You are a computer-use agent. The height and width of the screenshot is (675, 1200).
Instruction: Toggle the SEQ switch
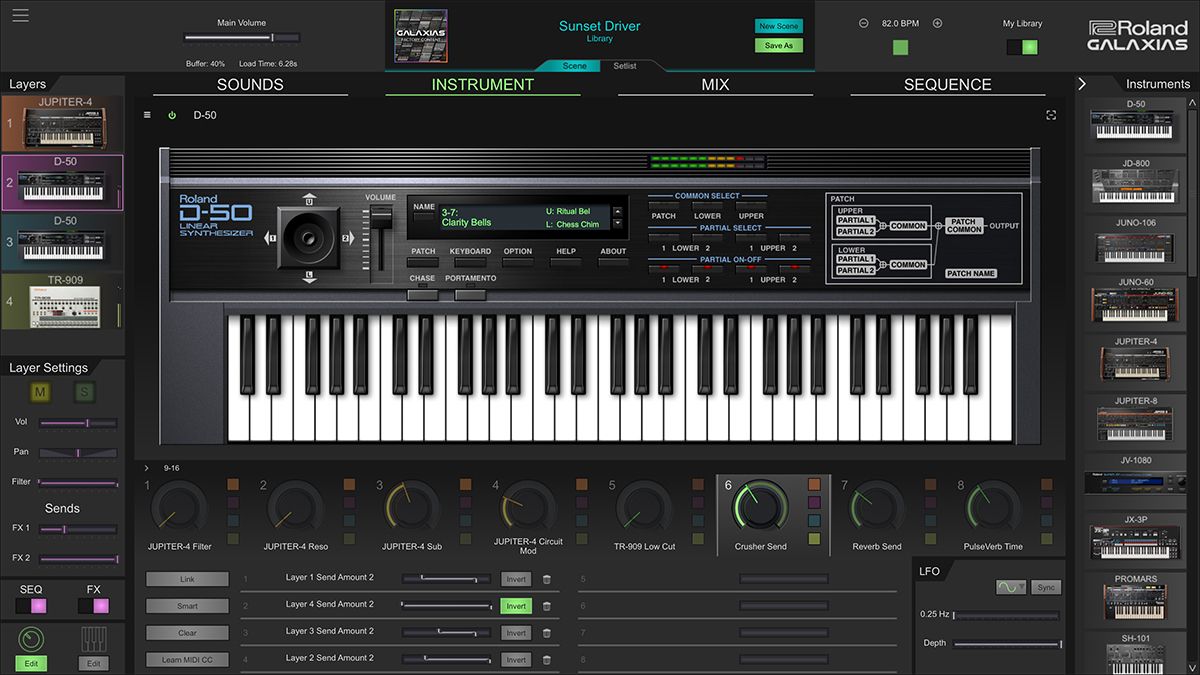[31, 606]
